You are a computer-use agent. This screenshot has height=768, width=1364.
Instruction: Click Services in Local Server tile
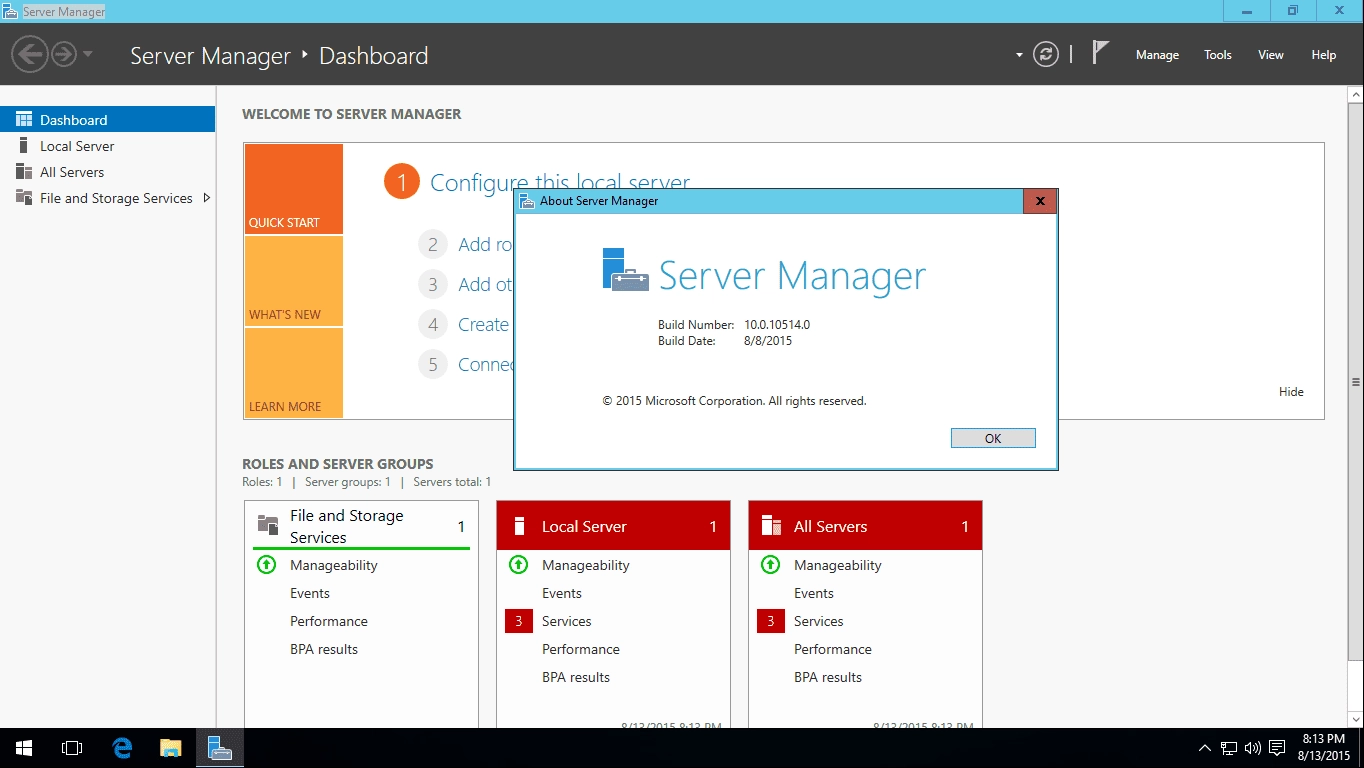point(567,621)
